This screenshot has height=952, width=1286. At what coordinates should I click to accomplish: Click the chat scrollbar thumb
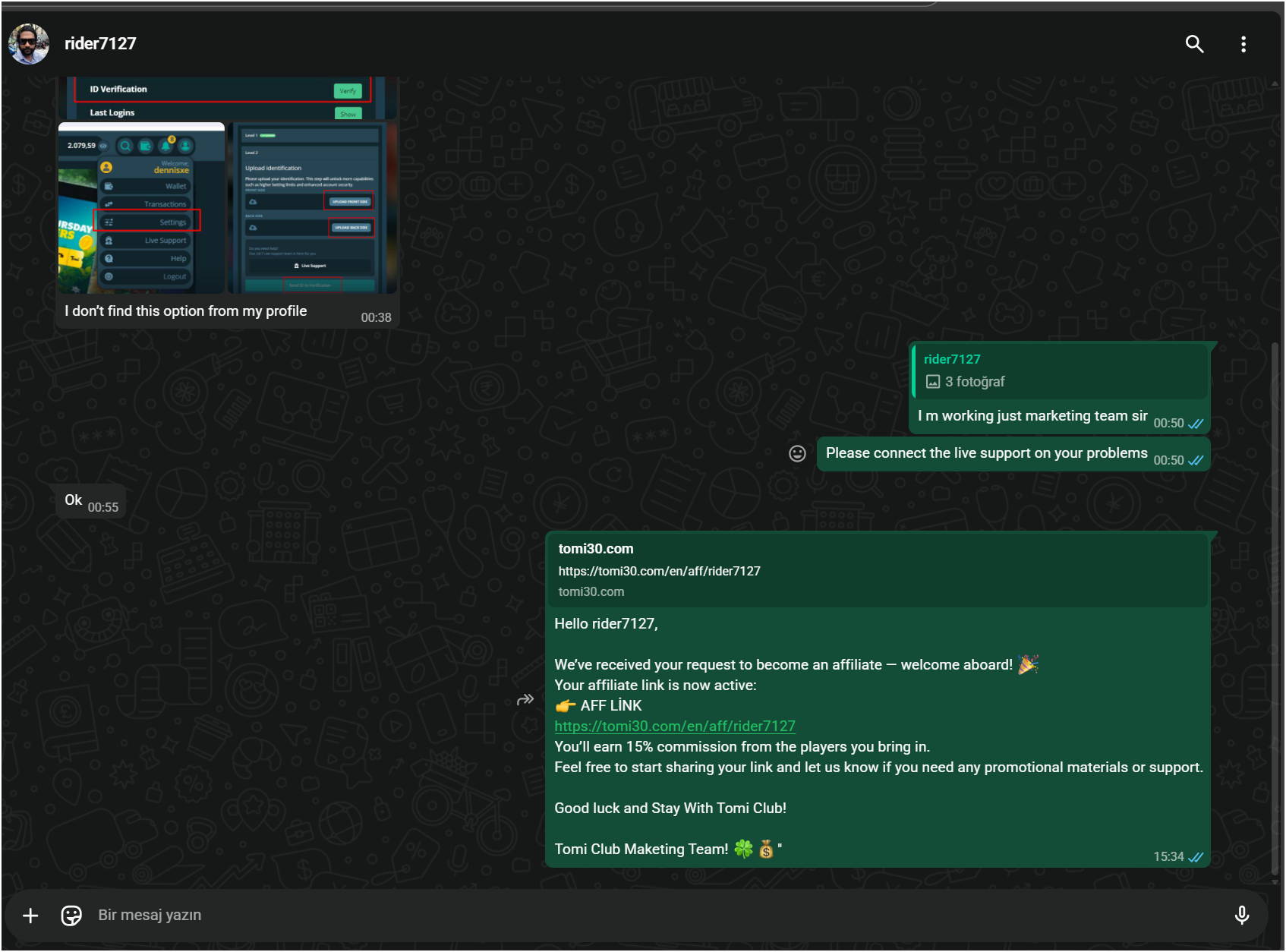(1275, 610)
